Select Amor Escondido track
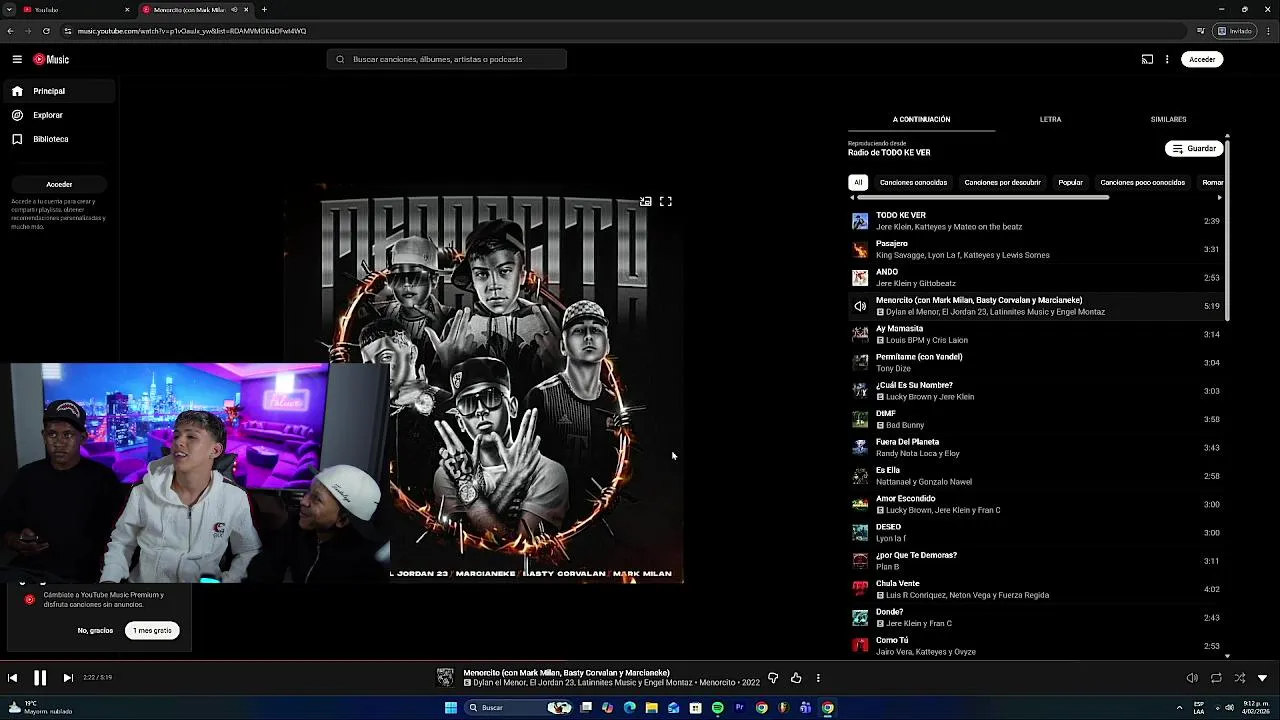The height and width of the screenshot is (720, 1280). pos(1036,504)
